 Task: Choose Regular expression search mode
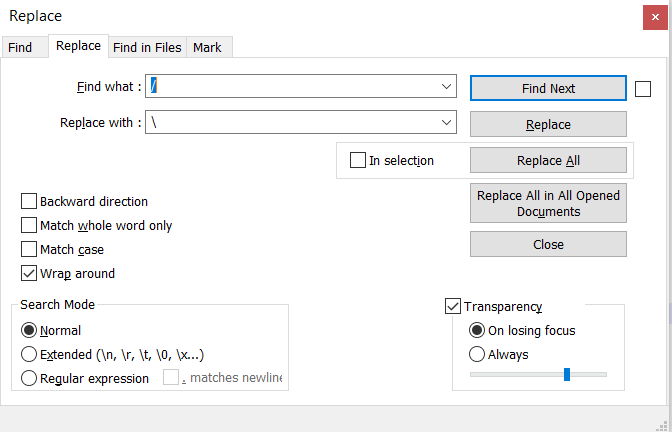click(30, 379)
